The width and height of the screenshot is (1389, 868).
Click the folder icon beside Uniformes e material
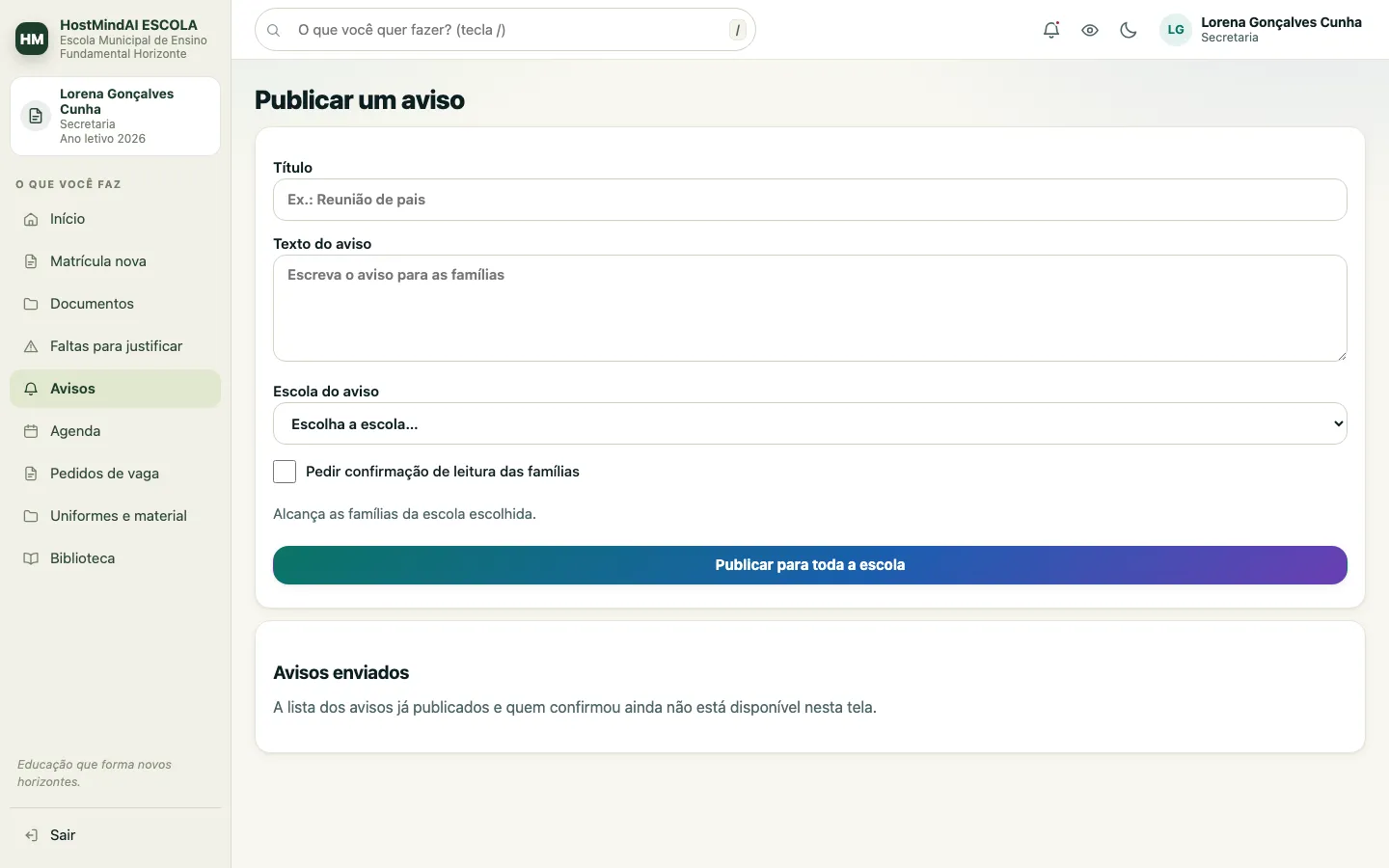[31, 516]
